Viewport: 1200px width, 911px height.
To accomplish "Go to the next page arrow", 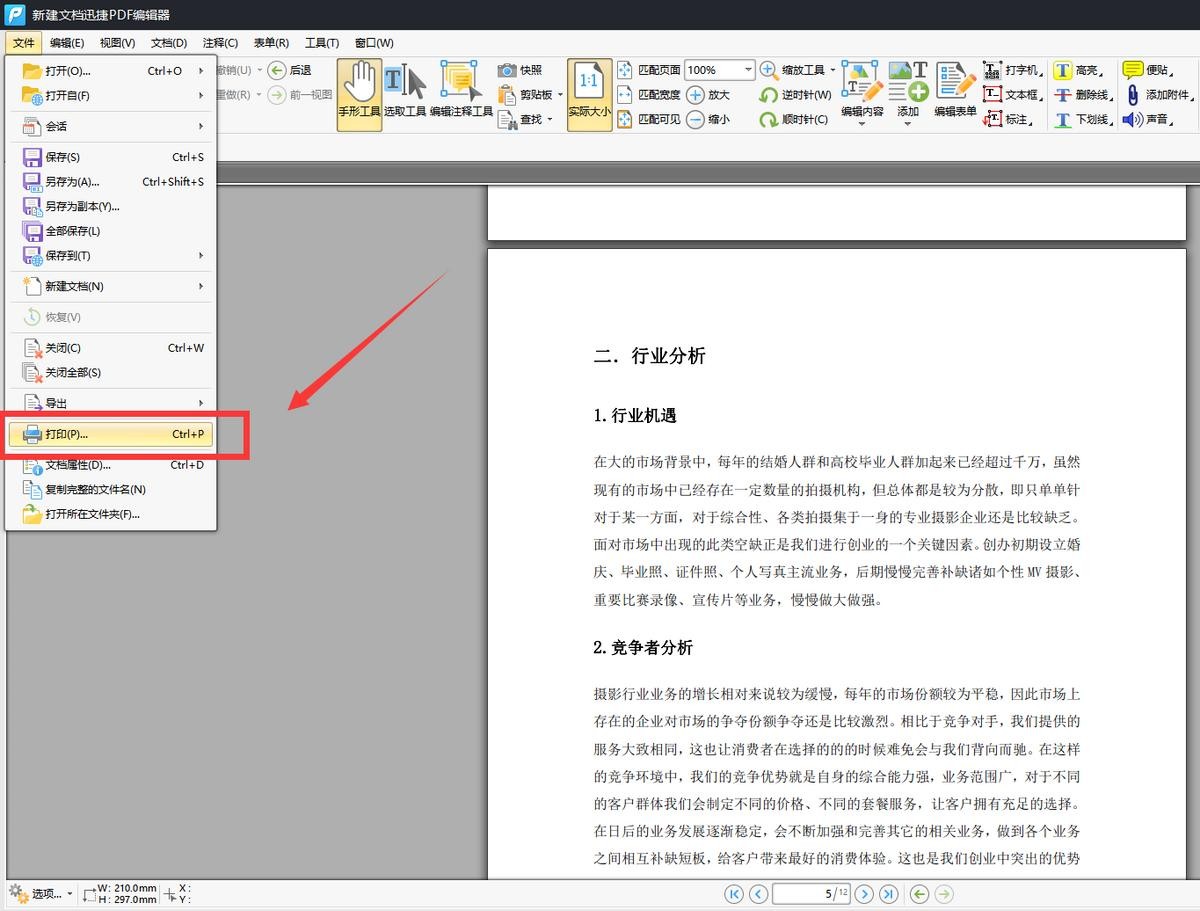I will coord(865,894).
